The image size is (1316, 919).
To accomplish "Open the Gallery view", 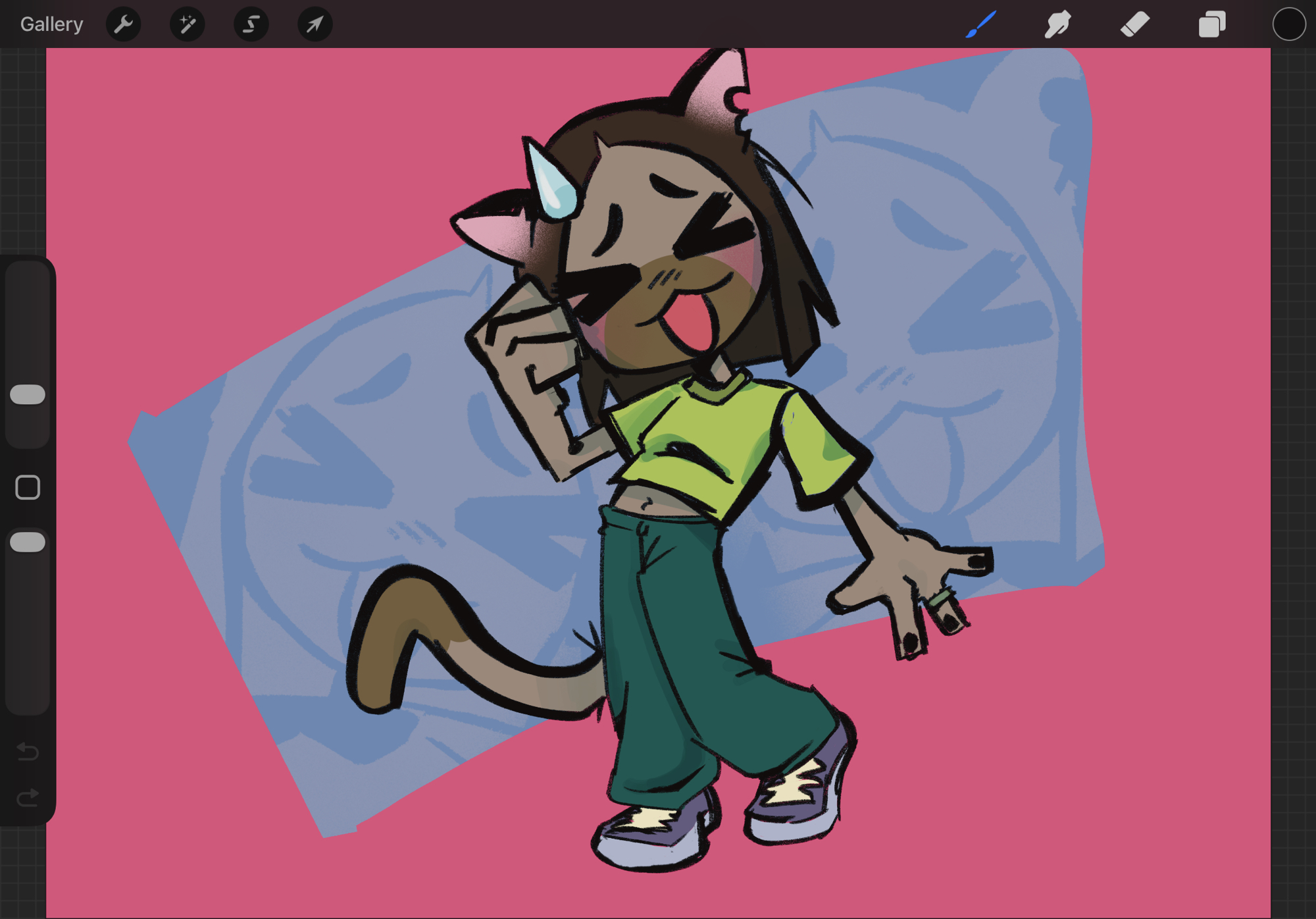I will (51, 24).
